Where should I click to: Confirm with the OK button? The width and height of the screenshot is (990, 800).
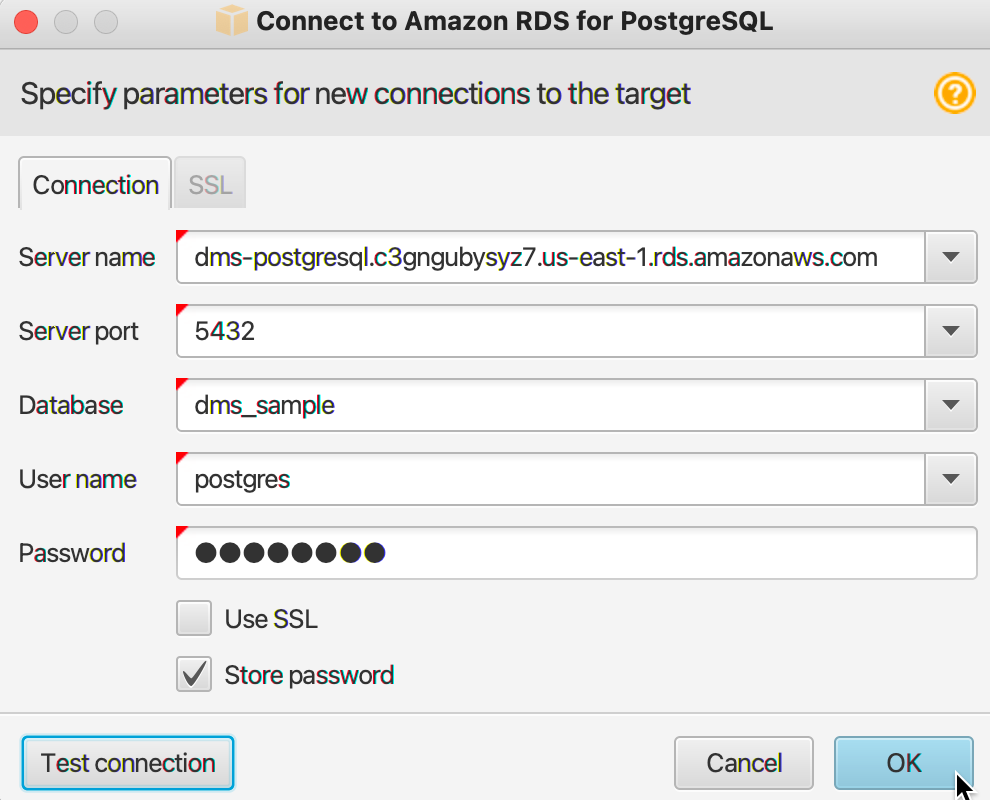point(904,763)
